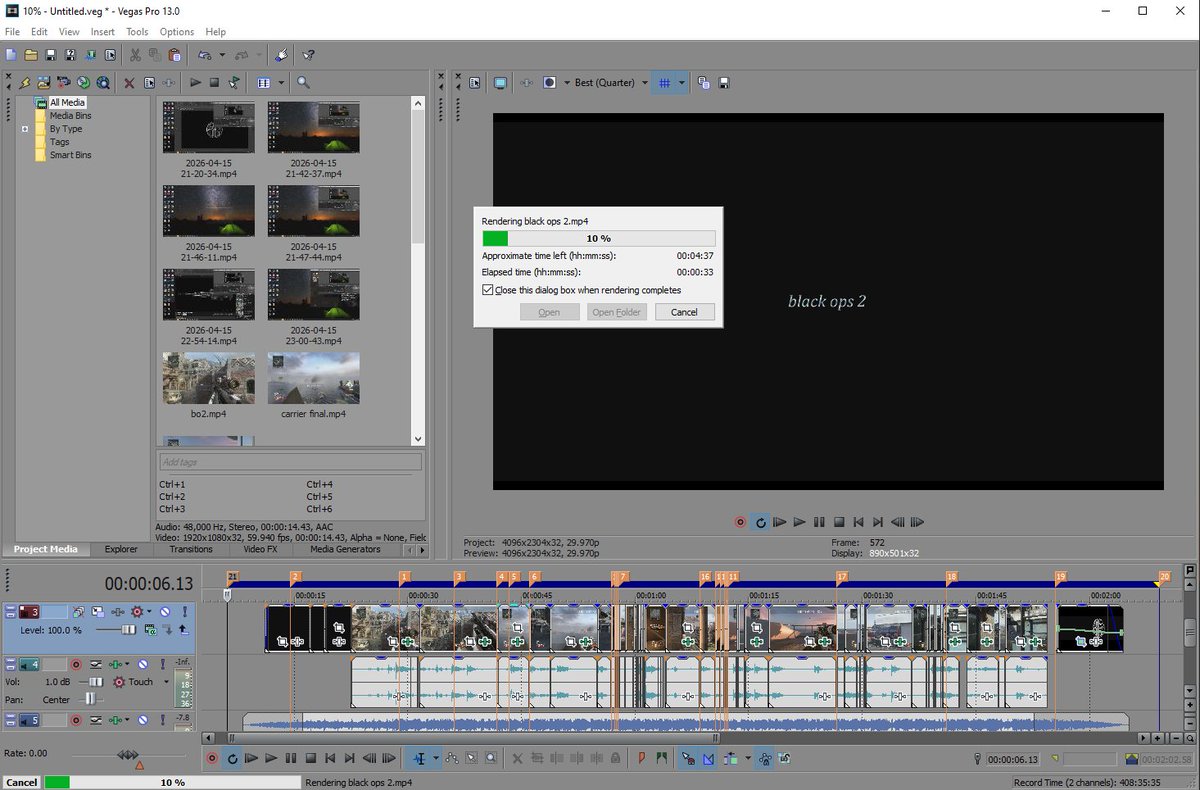Open the Tools menu
Screen dimensions: 1200x790
click(137, 32)
